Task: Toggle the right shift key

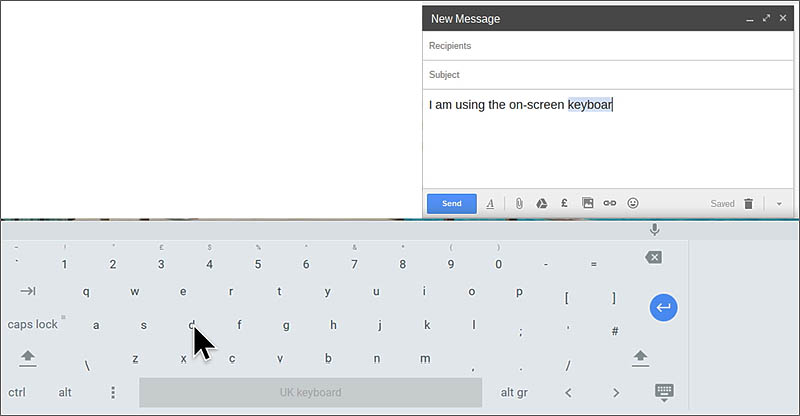Action: tap(640, 358)
